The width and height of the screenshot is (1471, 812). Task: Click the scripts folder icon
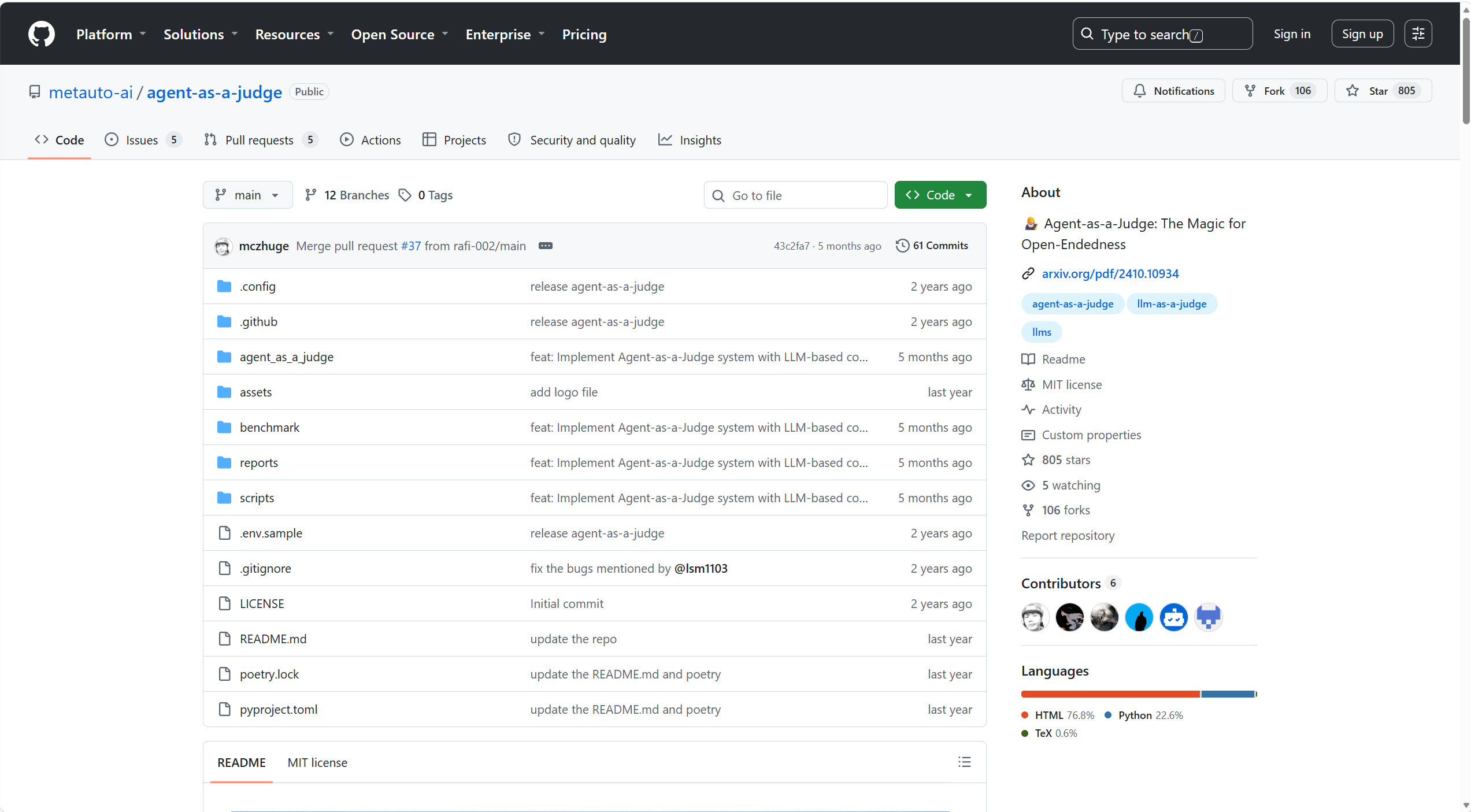coord(224,498)
